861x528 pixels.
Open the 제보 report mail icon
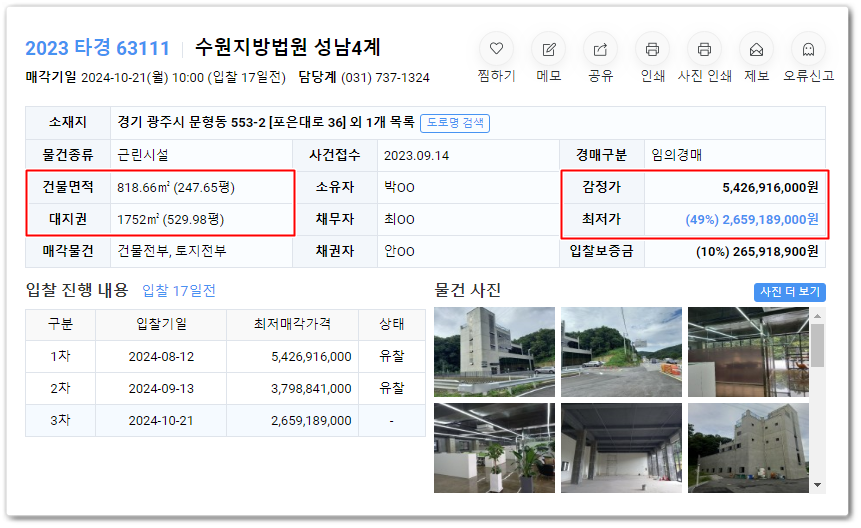(756, 49)
